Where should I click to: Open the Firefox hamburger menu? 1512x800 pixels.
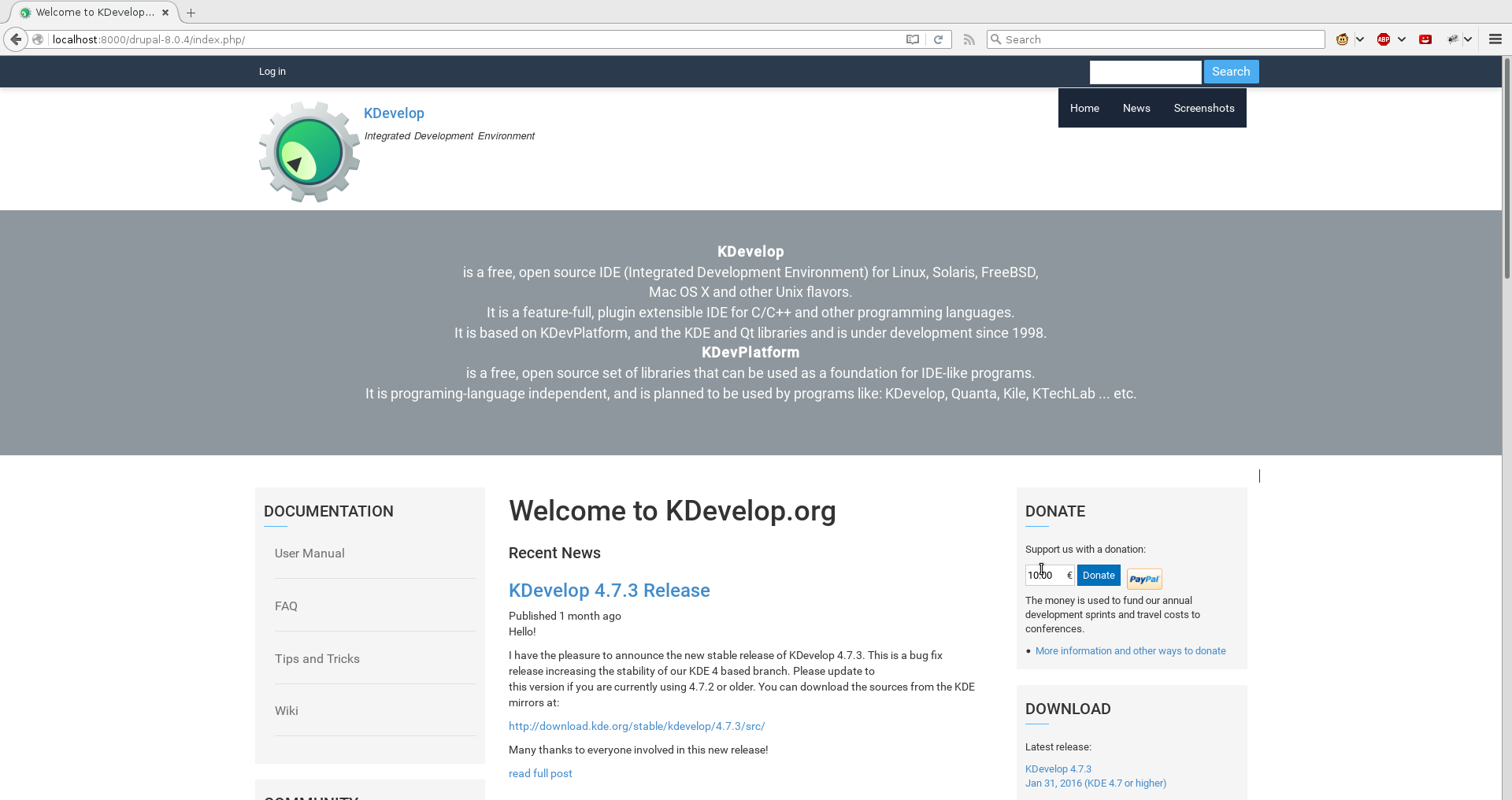click(1495, 39)
